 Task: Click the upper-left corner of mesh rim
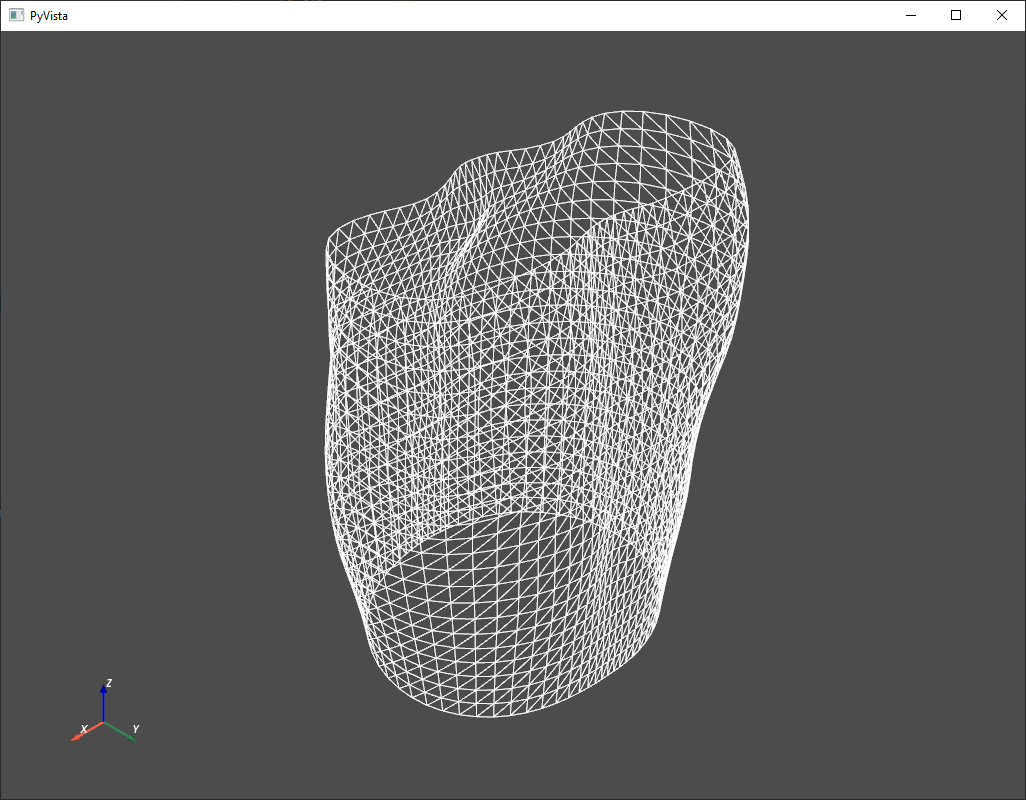331,240
